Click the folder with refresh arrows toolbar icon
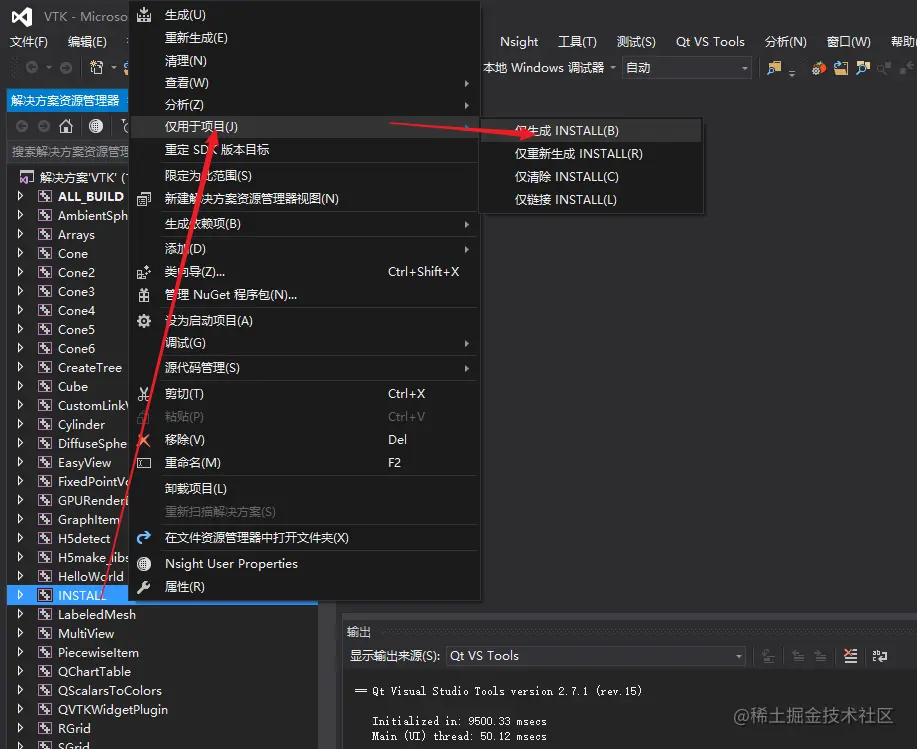The width and height of the screenshot is (917, 749). pyautogui.click(x=841, y=68)
